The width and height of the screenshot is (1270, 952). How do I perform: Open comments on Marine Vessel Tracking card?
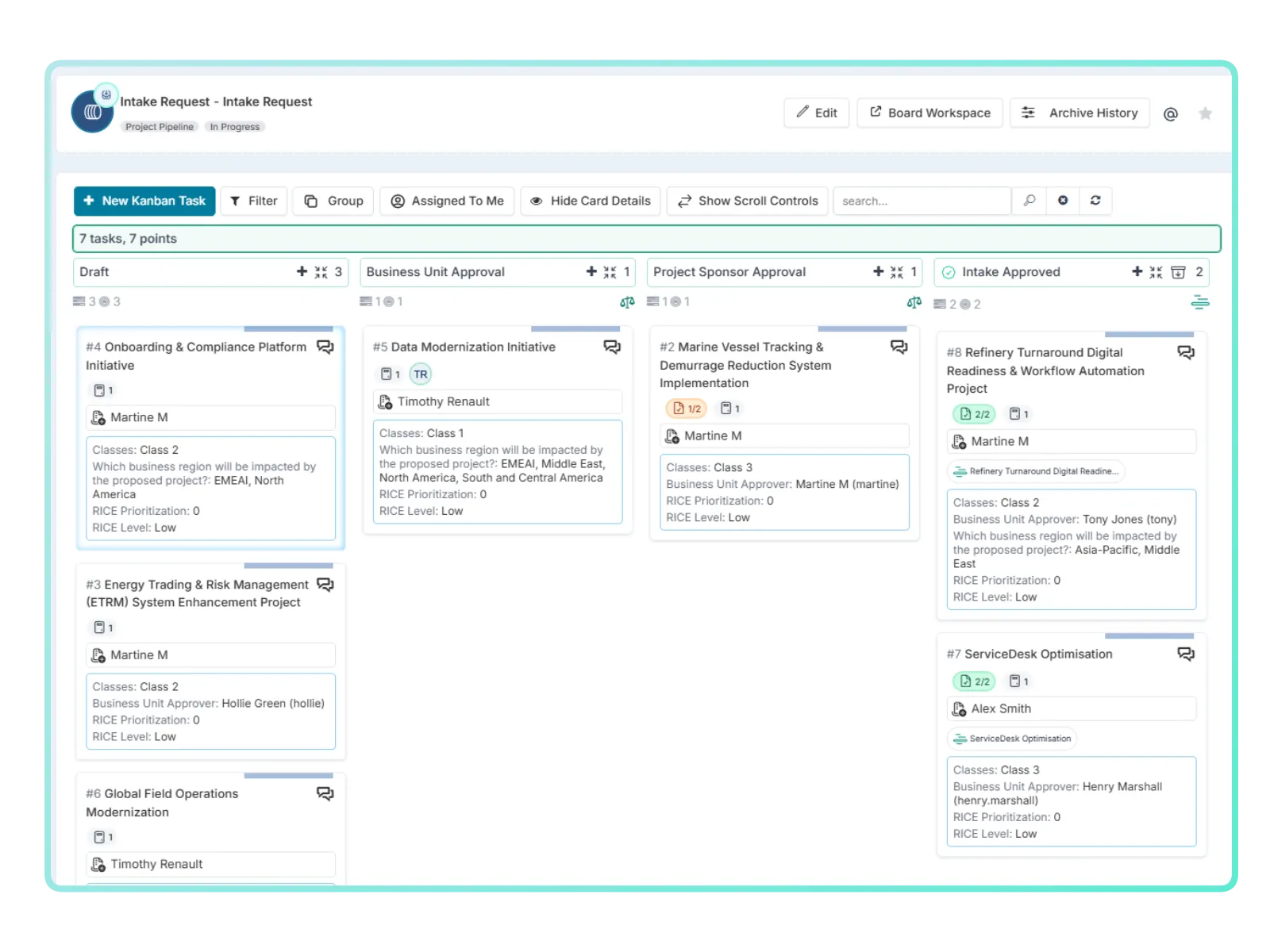coord(899,347)
